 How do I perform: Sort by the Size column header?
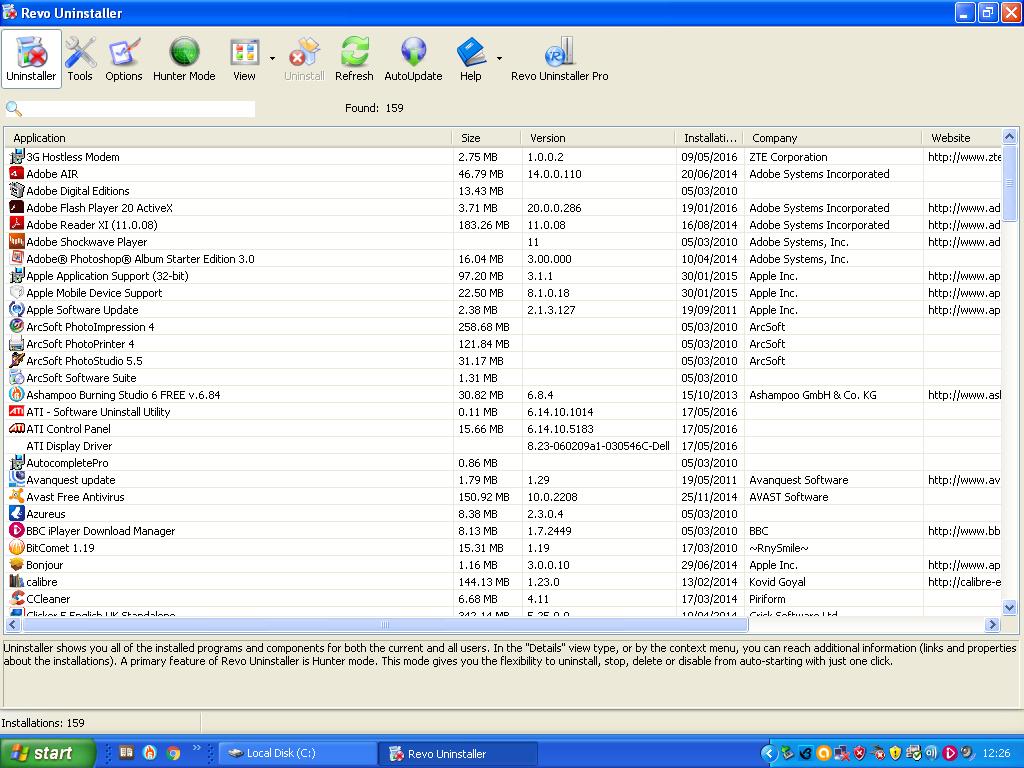[x=486, y=138]
